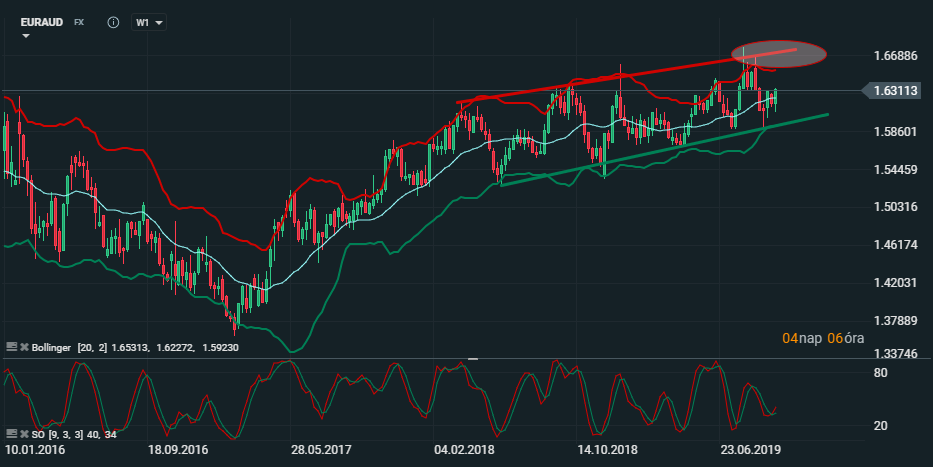Click date axis label 04.02.2018
Image resolution: width=933 pixels, height=467 pixels.
pyautogui.click(x=464, y=450)
